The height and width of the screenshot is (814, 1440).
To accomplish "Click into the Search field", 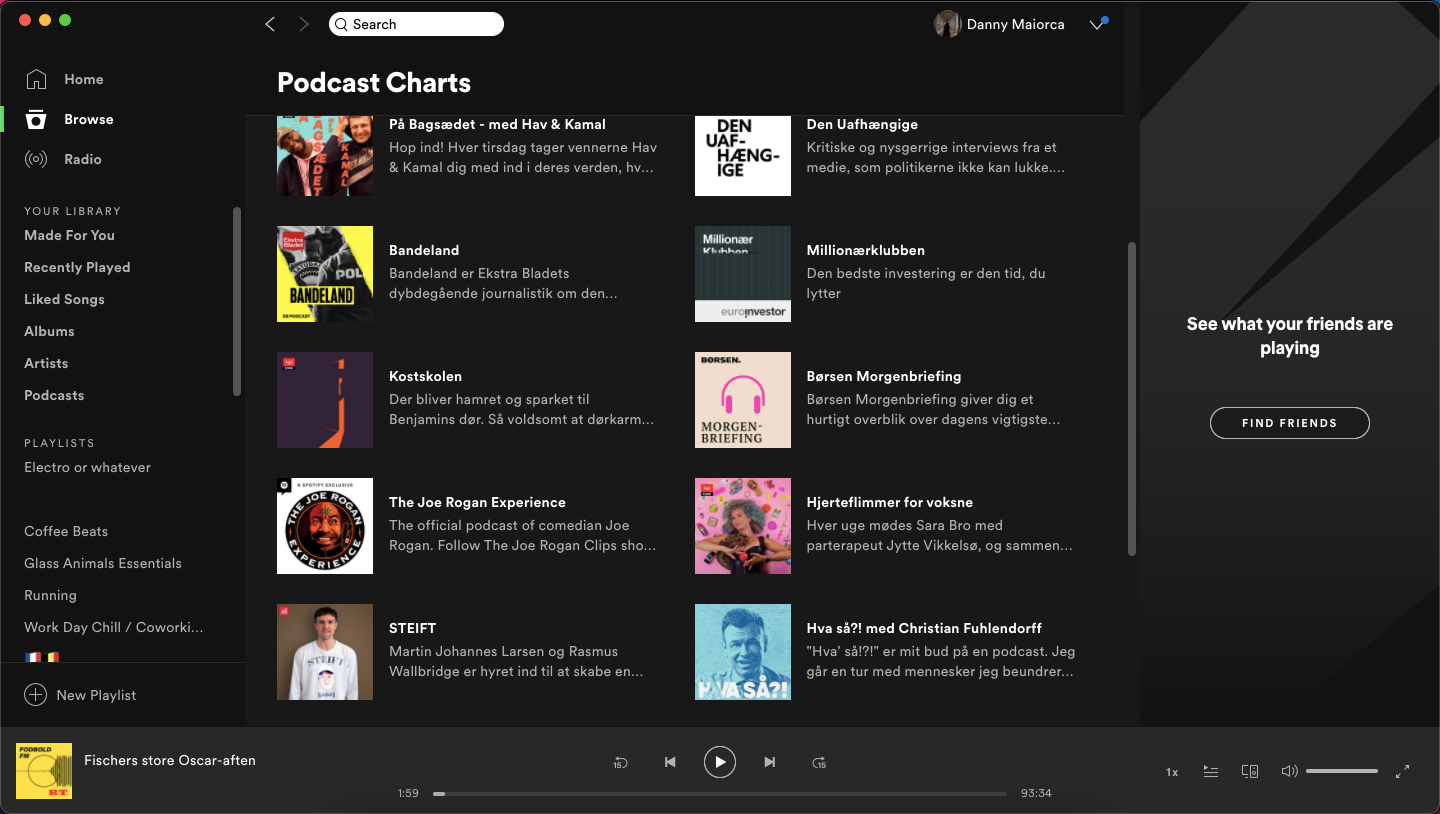I will tap(416, 24).
